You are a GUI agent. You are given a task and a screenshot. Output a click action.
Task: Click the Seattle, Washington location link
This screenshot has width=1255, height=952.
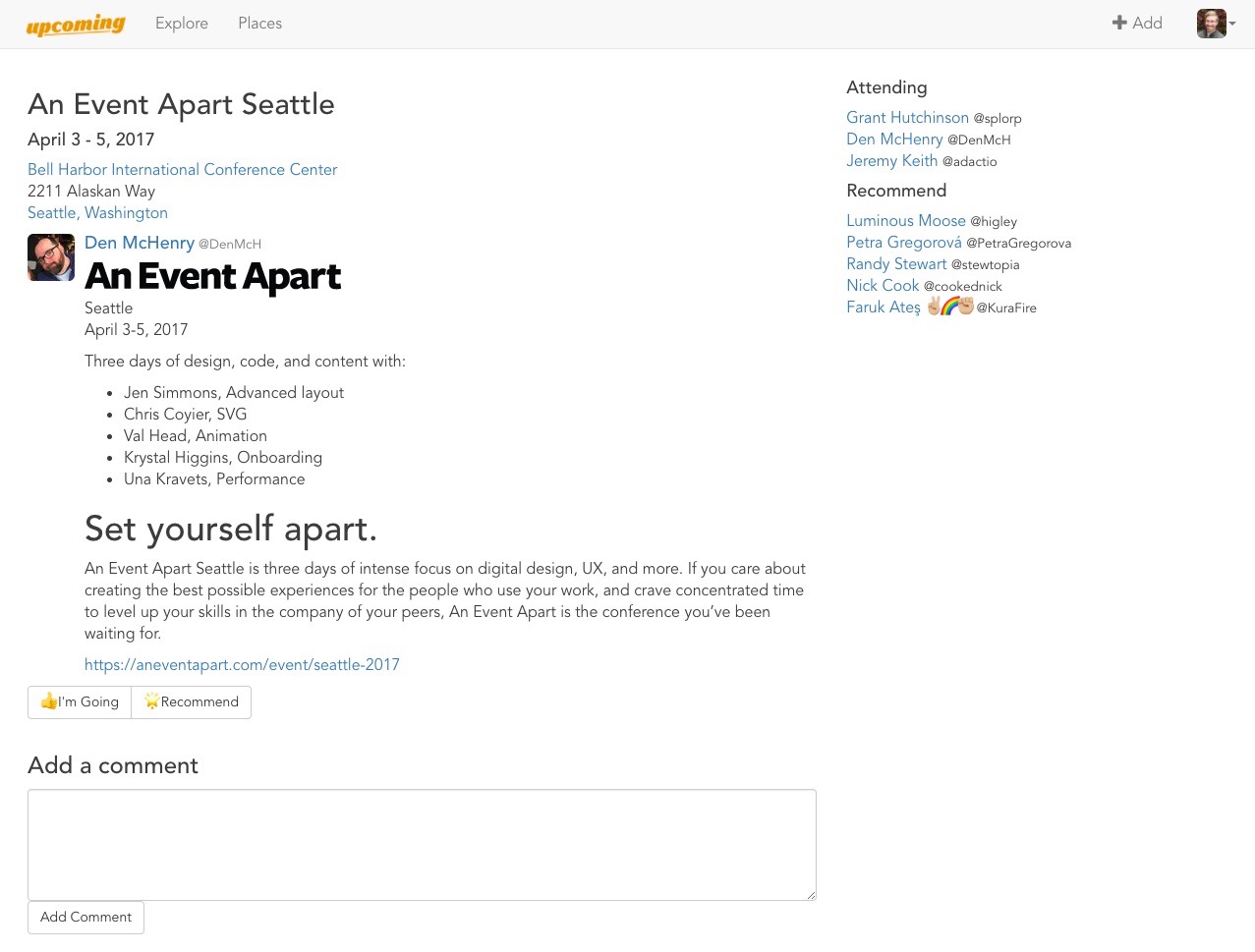click(97, 213)
